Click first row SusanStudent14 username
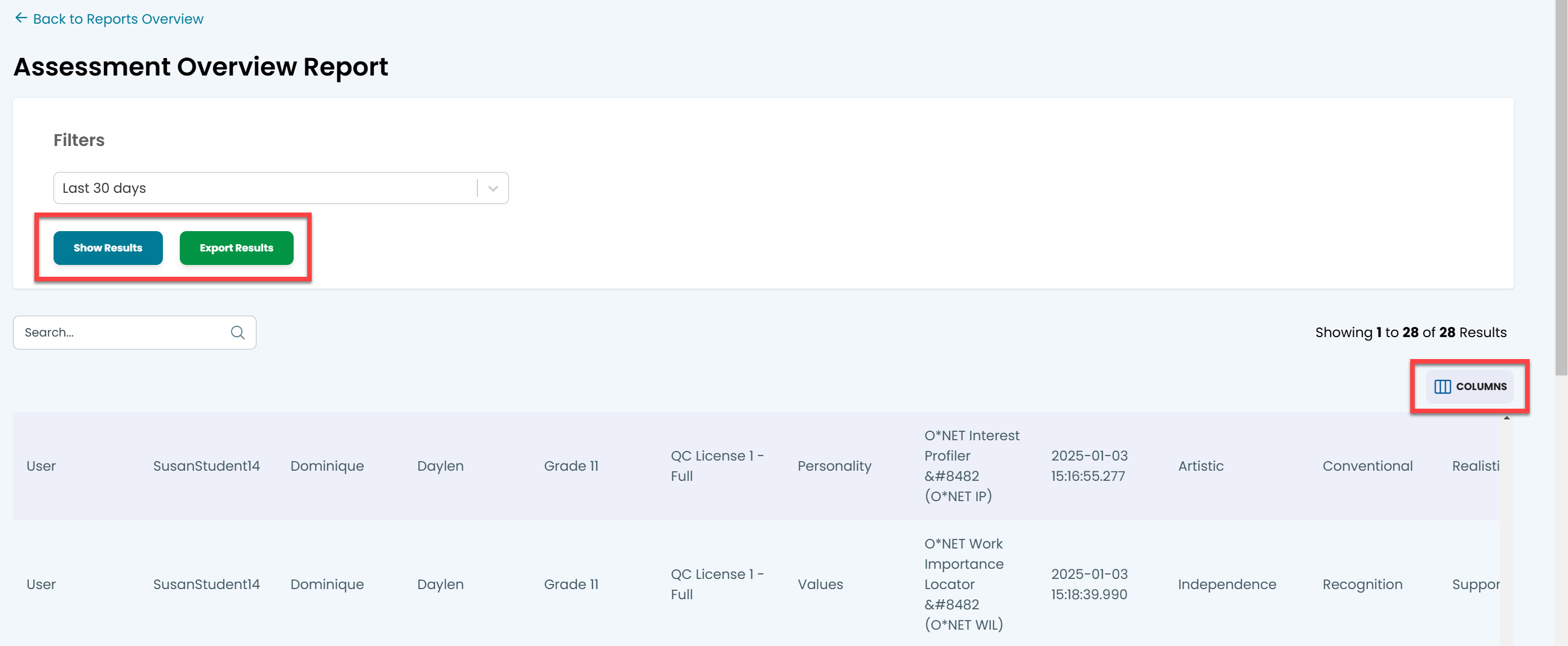 click(206, 466)
